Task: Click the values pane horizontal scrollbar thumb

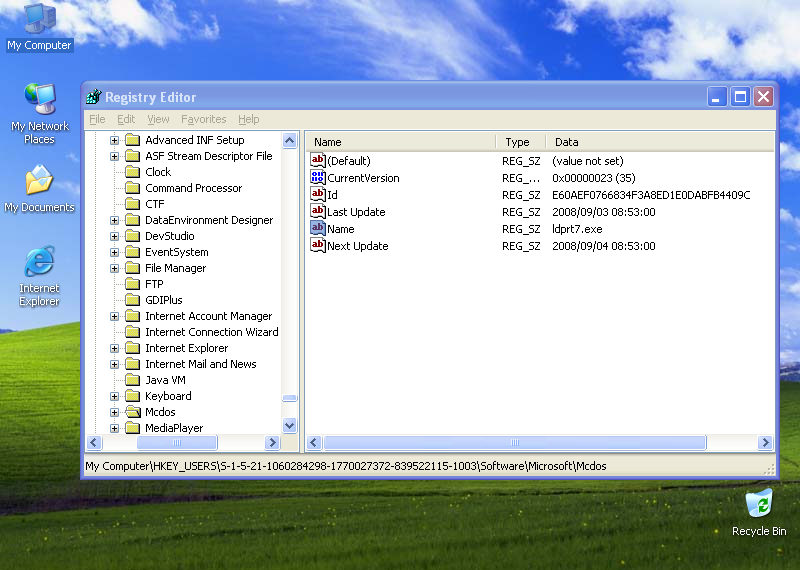Action: tap(515, 442)
